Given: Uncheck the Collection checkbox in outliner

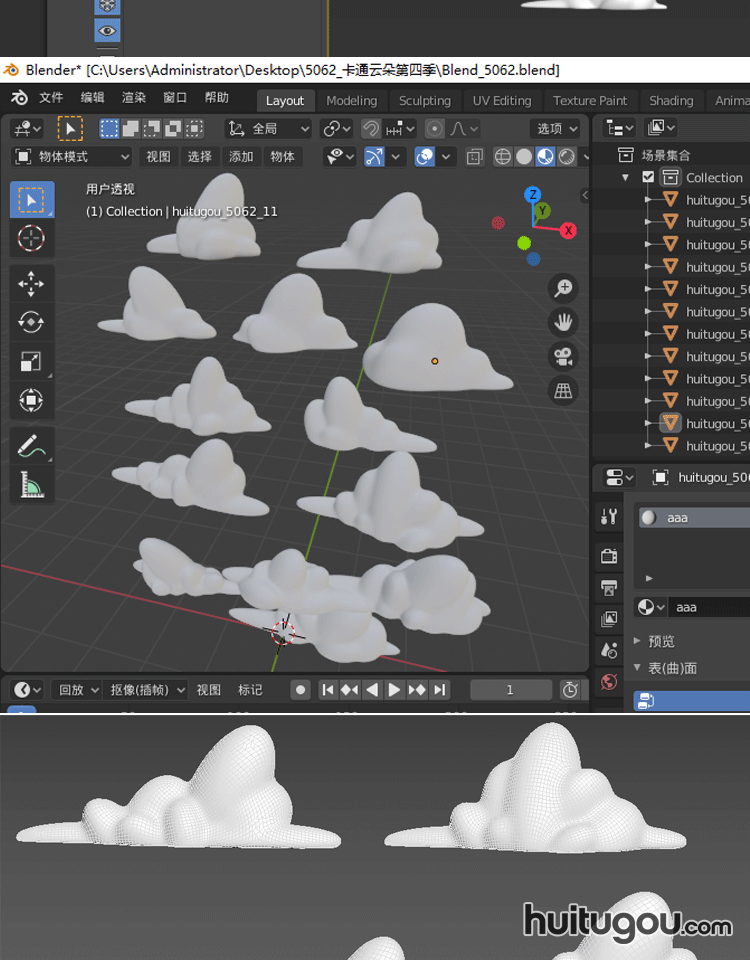Looking at the screenshot, I should (648, 177).
